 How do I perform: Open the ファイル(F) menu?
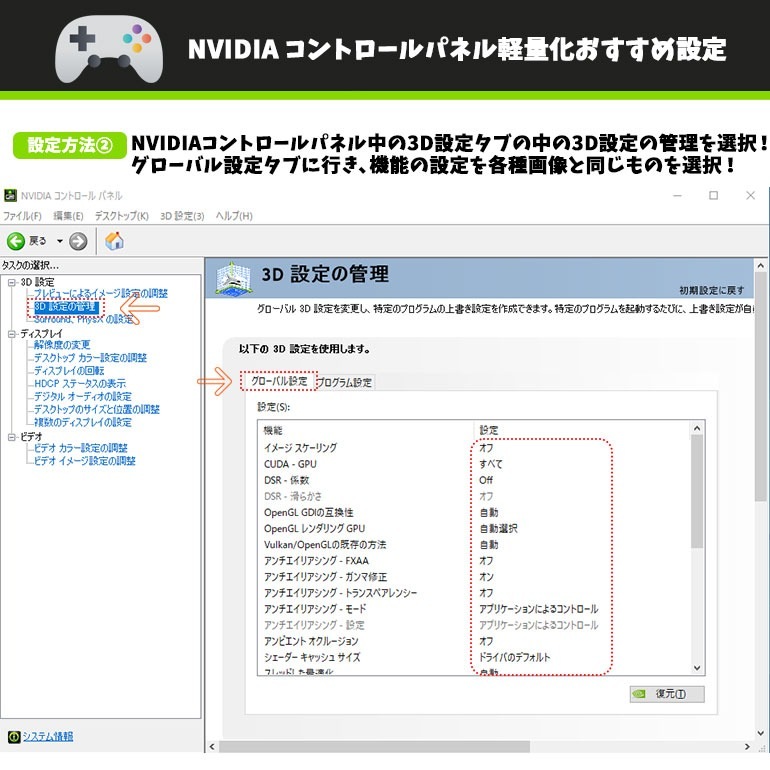pyautogui.click(x=22, y=216)
